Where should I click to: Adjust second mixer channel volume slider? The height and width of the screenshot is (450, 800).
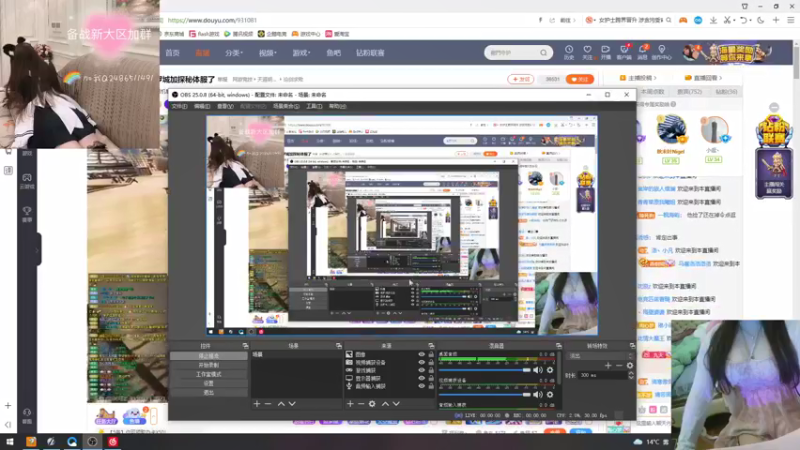click(485, 394)
